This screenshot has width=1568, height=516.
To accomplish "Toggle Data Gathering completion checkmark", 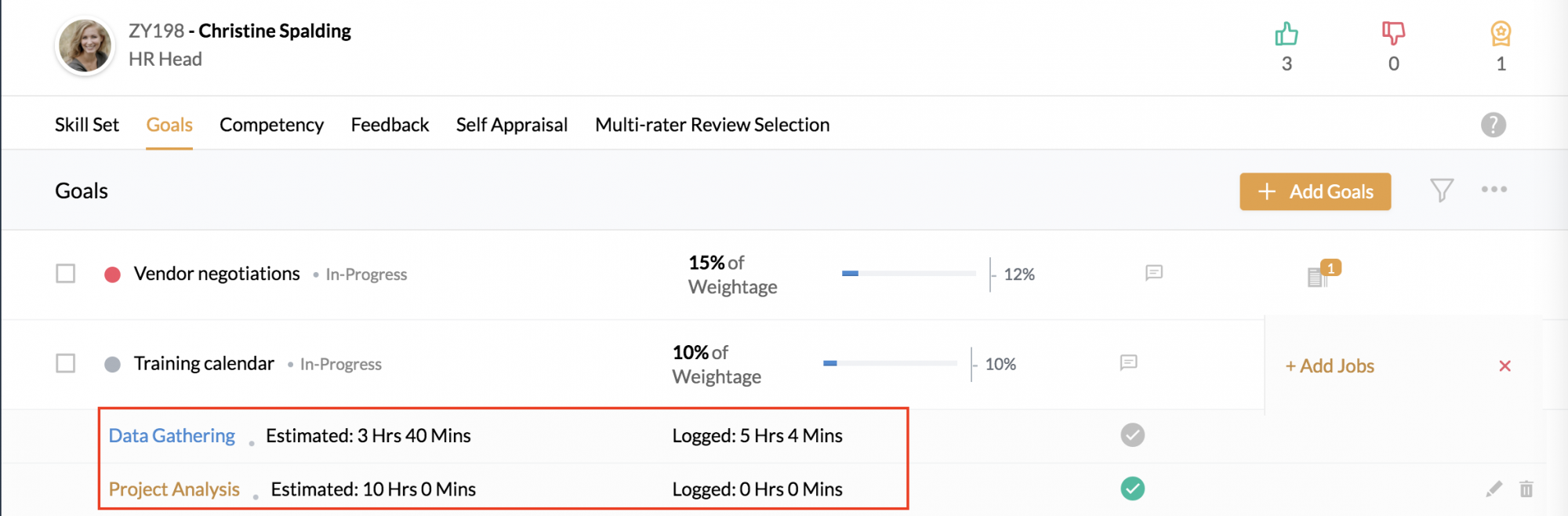I will coord(1133,434).
